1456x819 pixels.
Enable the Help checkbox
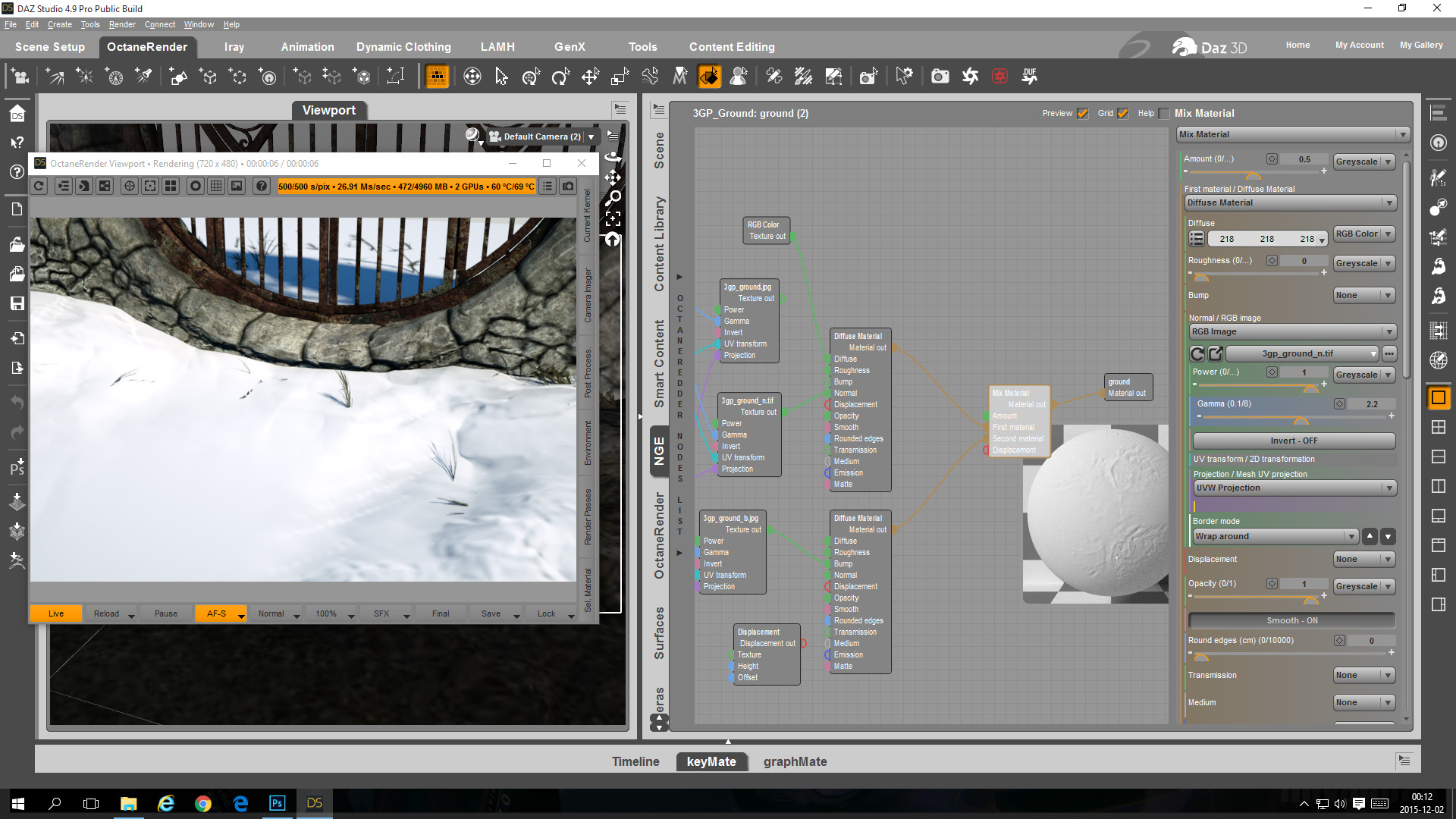tap(1164, 114)
